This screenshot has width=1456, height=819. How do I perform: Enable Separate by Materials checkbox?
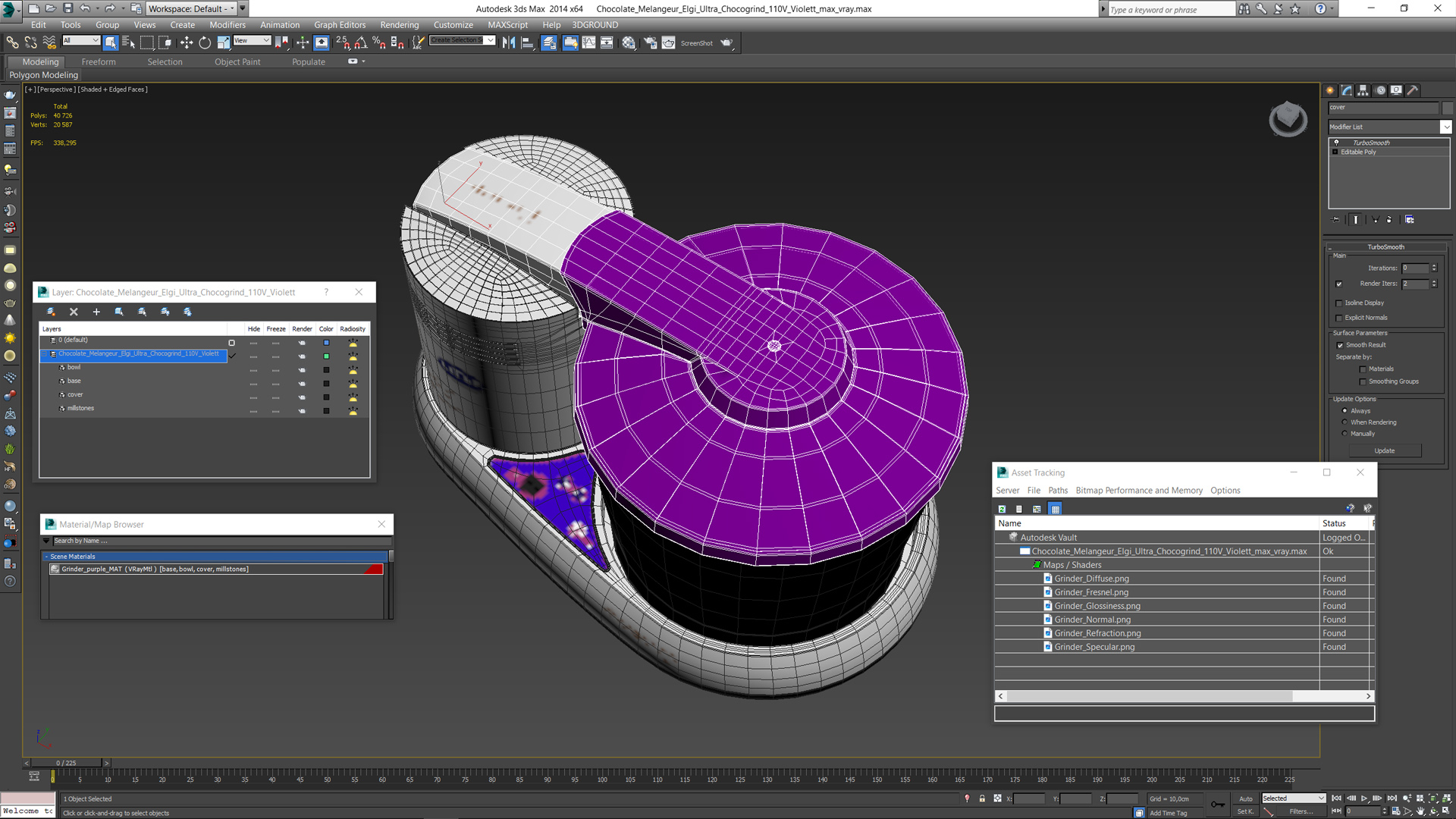1363,369
